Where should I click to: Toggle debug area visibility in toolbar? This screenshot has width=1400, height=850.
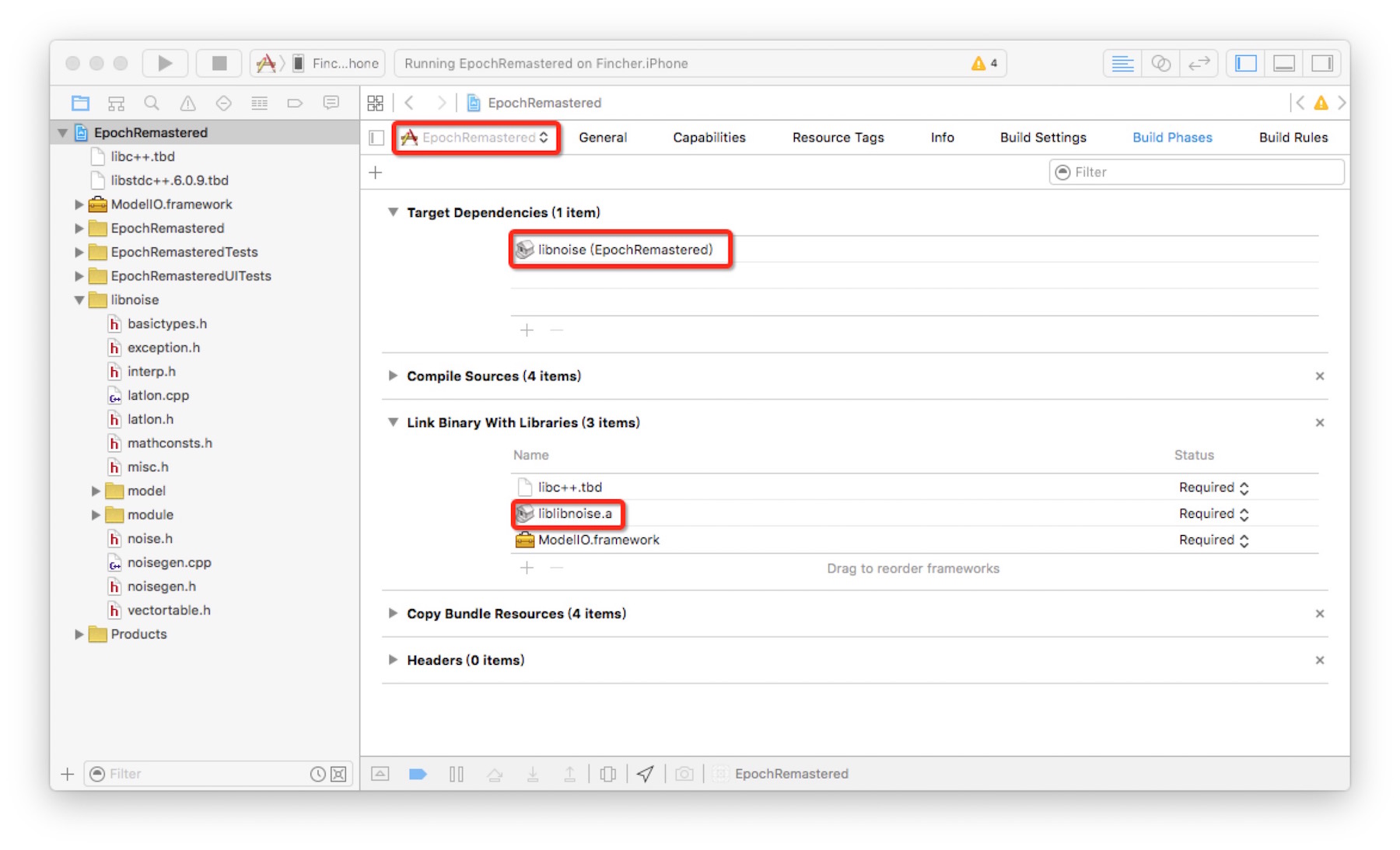[x=1284, y=63]
